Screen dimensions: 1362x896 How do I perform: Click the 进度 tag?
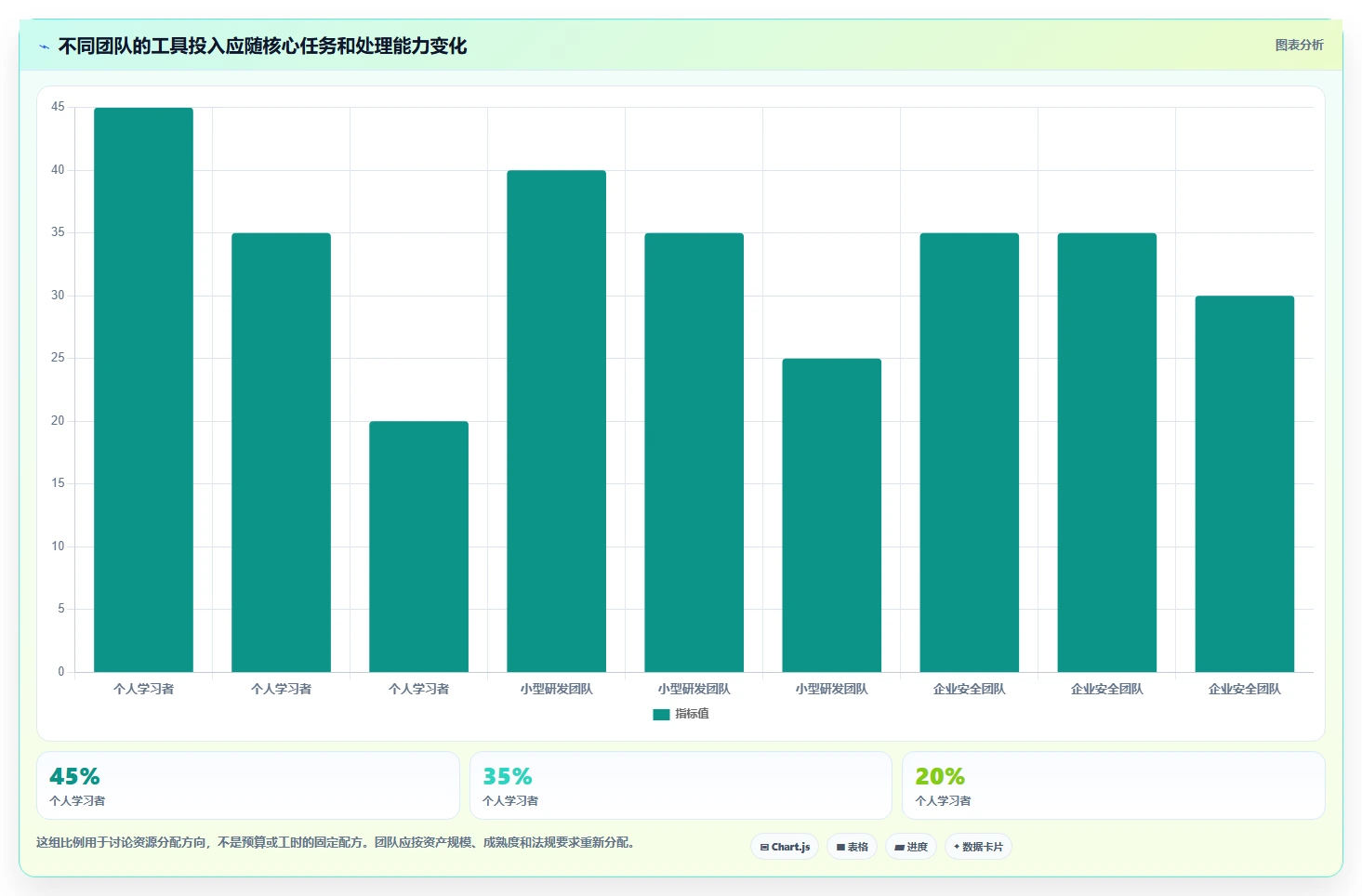click(911, 847)
